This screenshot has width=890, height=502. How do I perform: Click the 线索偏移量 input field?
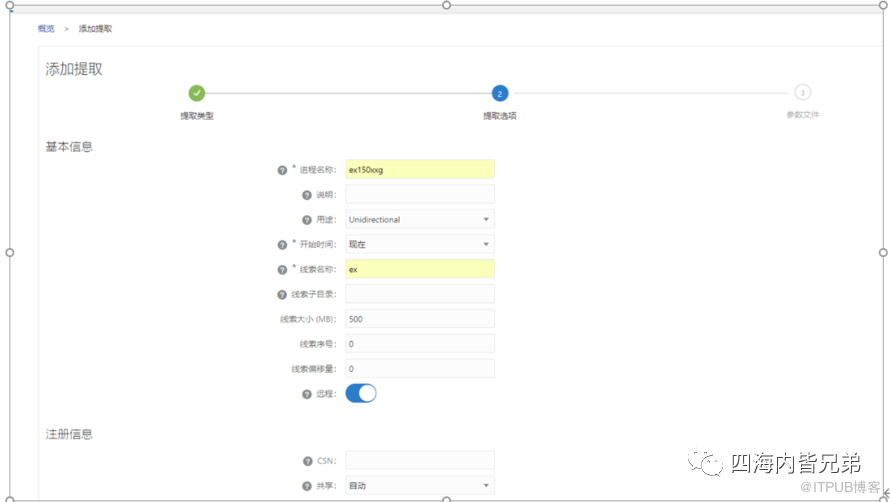pyautogui.click(x=420, y=369)
